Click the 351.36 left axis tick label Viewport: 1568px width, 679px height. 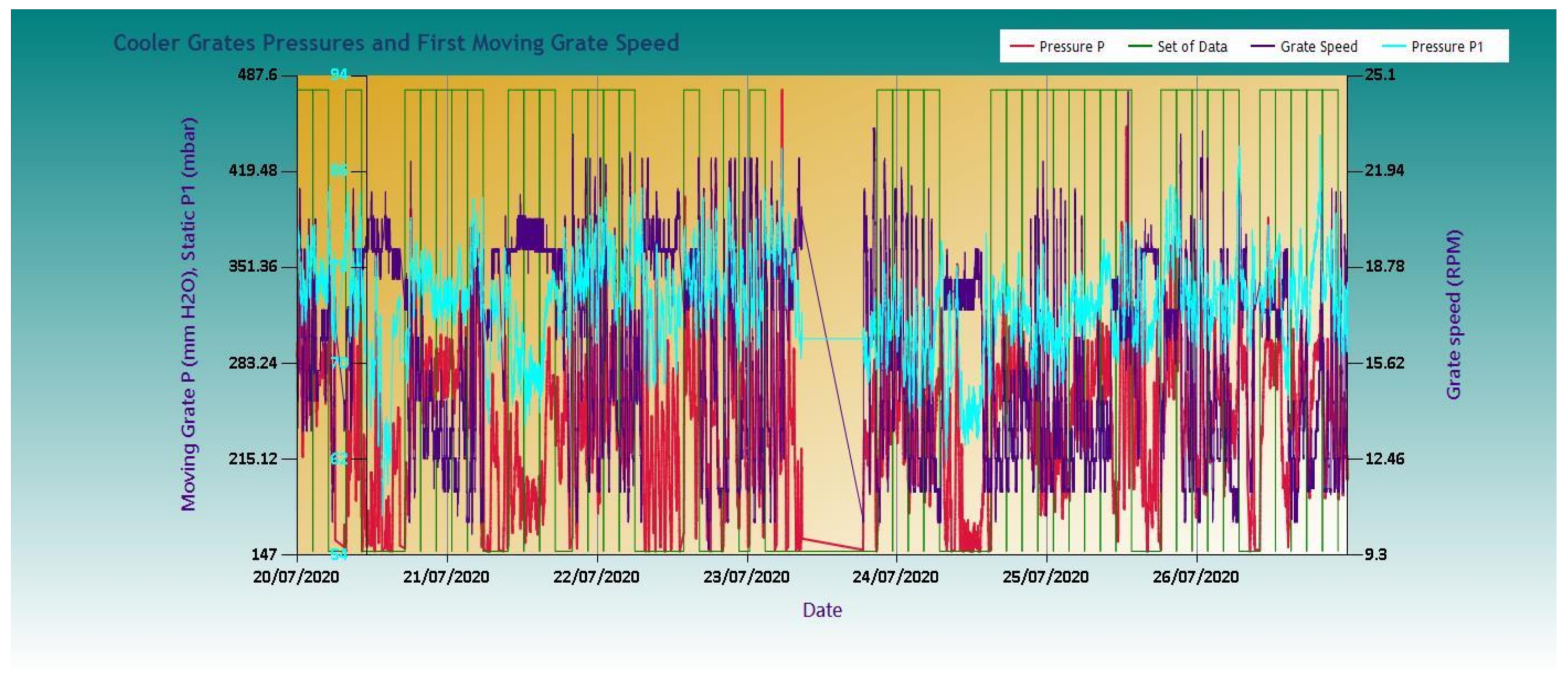point(253,266)
